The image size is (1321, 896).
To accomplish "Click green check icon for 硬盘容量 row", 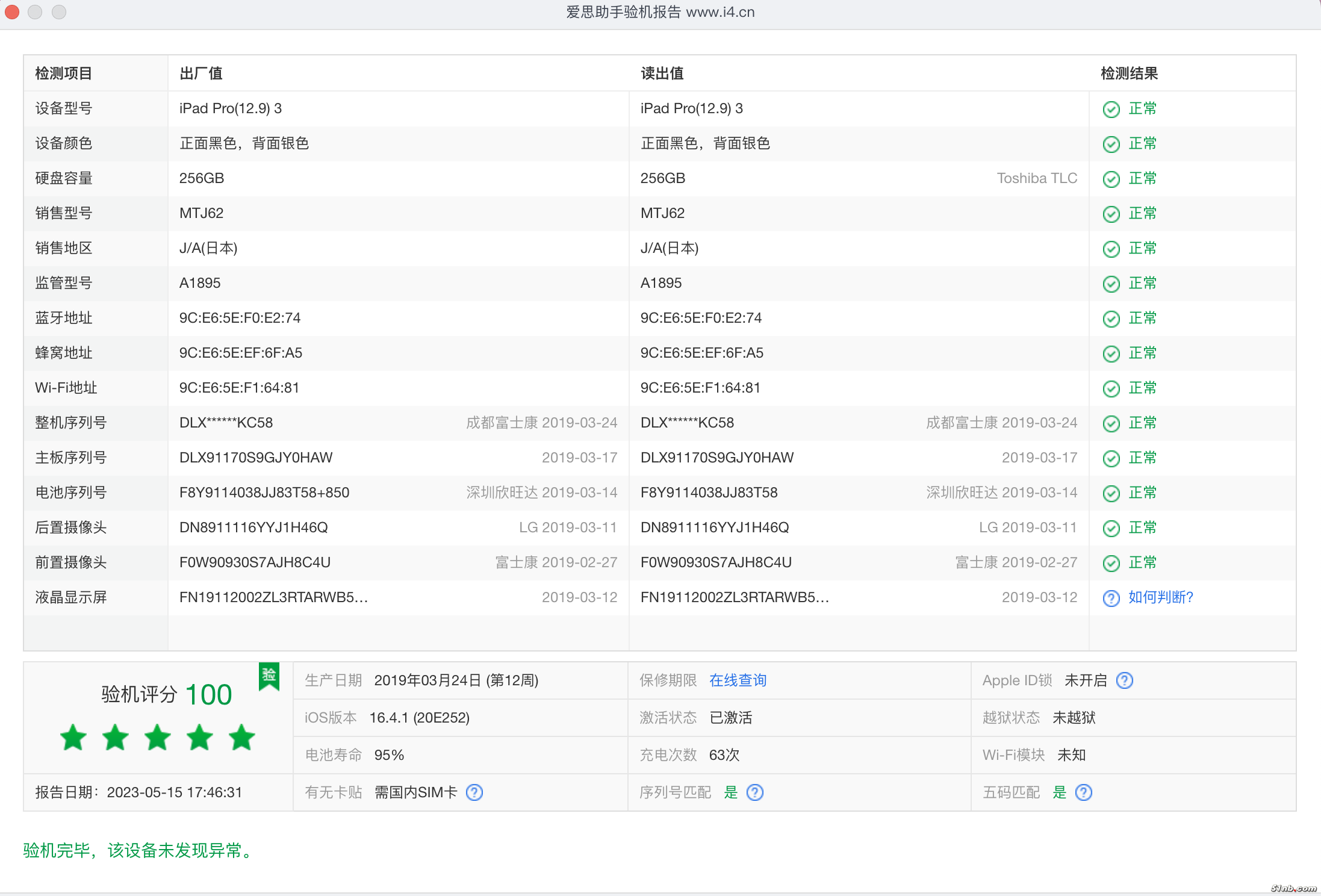I will [1111, 179].
